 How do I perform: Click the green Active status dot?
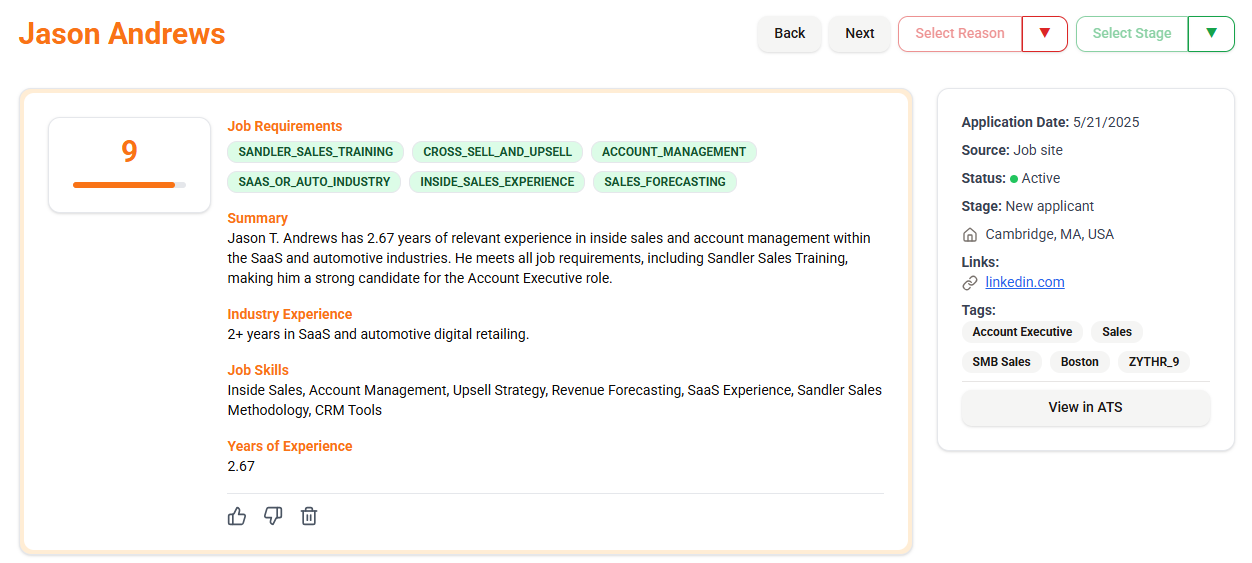[1014, 179]
